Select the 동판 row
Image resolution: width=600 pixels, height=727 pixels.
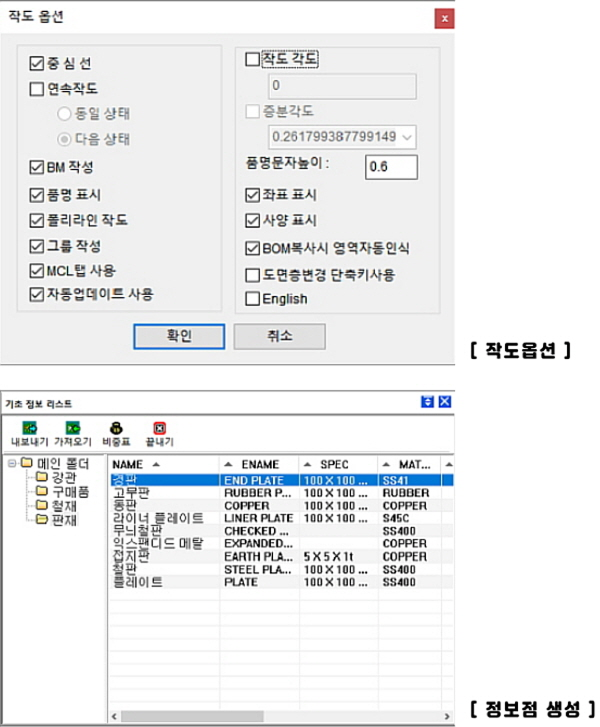click(281, 505)
